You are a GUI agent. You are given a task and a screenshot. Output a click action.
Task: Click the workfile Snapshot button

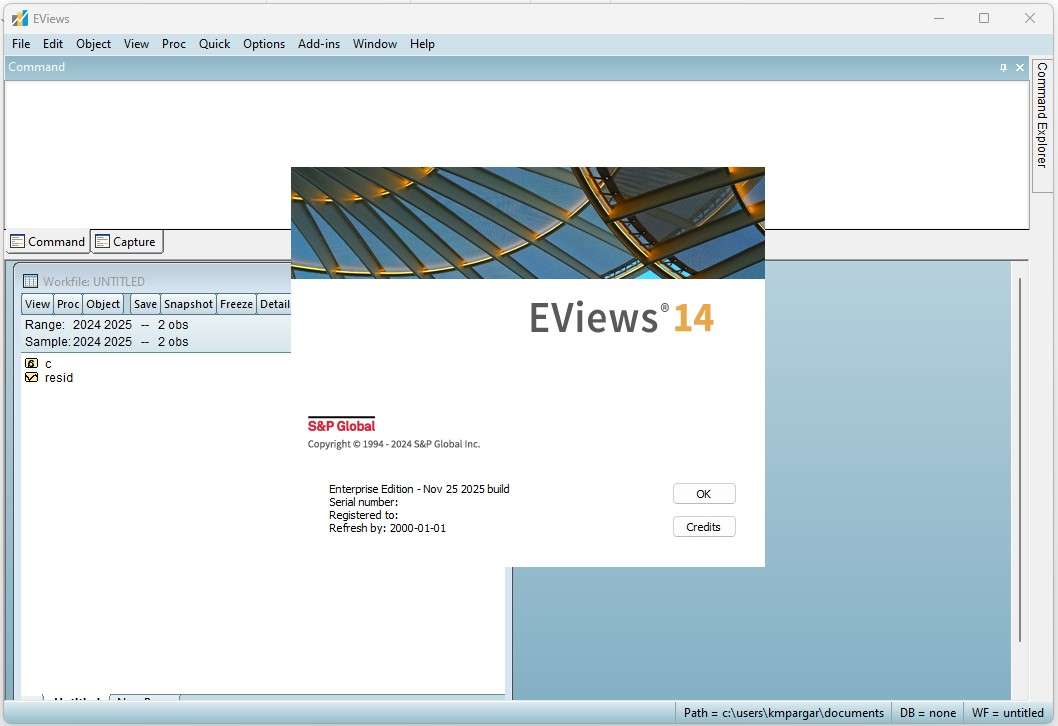tap(188, 304)
